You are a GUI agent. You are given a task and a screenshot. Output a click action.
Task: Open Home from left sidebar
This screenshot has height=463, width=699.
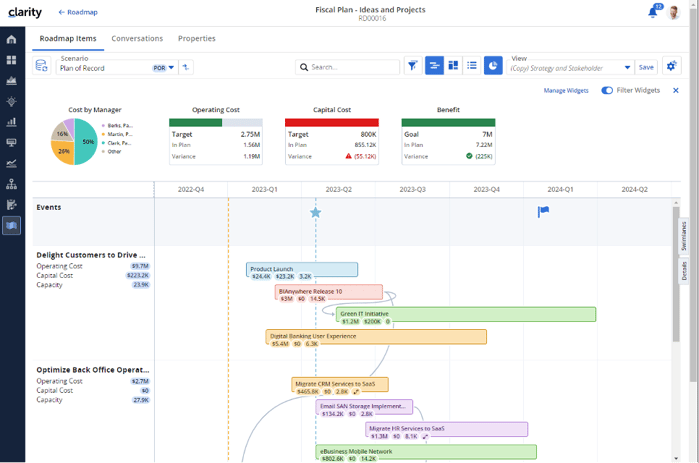coord(12,39)
